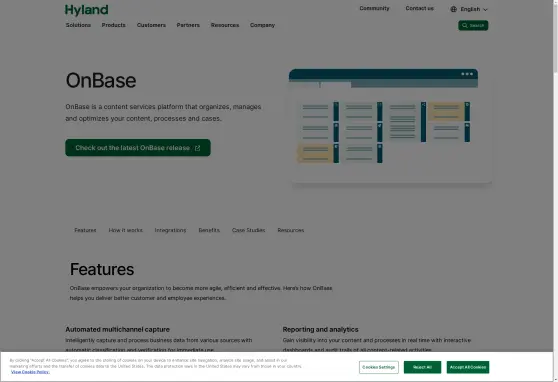Expand the English language dropdown
This screenshot has width=558, height=382.
(x=469, y=9)
